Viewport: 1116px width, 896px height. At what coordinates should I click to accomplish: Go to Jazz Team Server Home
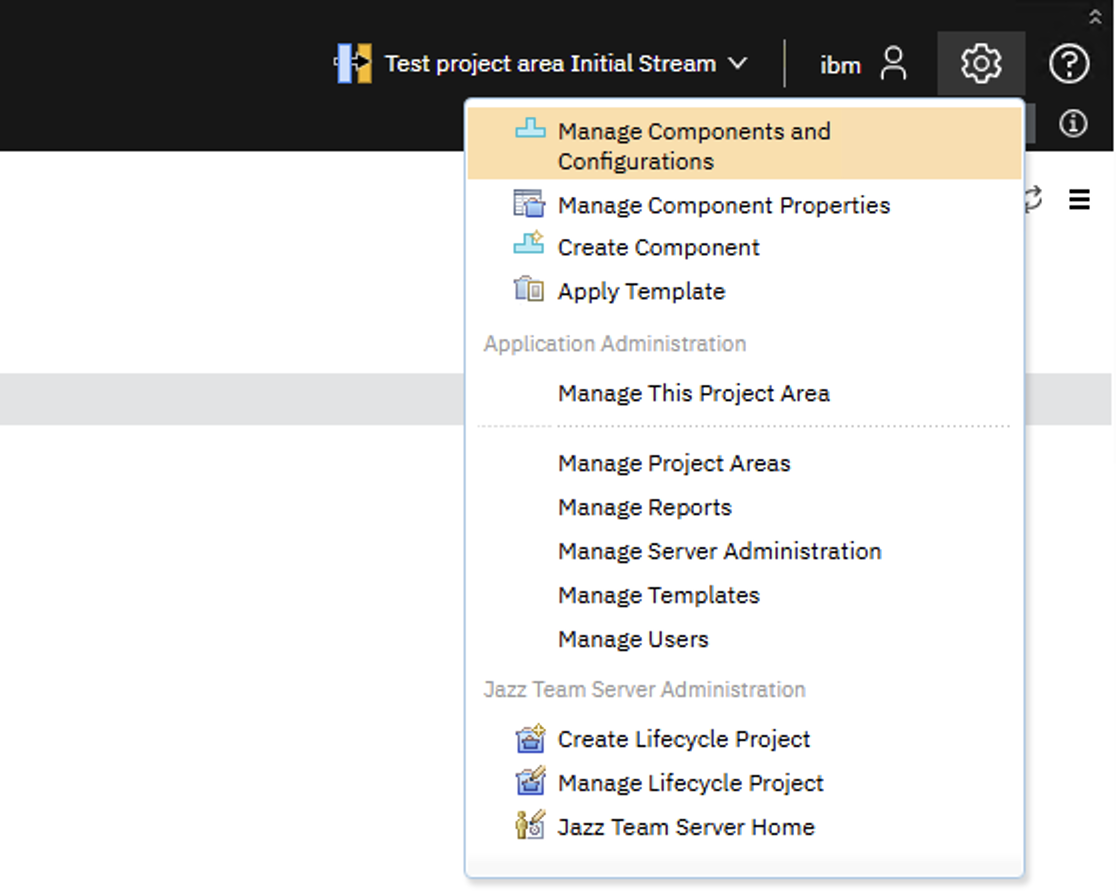(686, 827)
